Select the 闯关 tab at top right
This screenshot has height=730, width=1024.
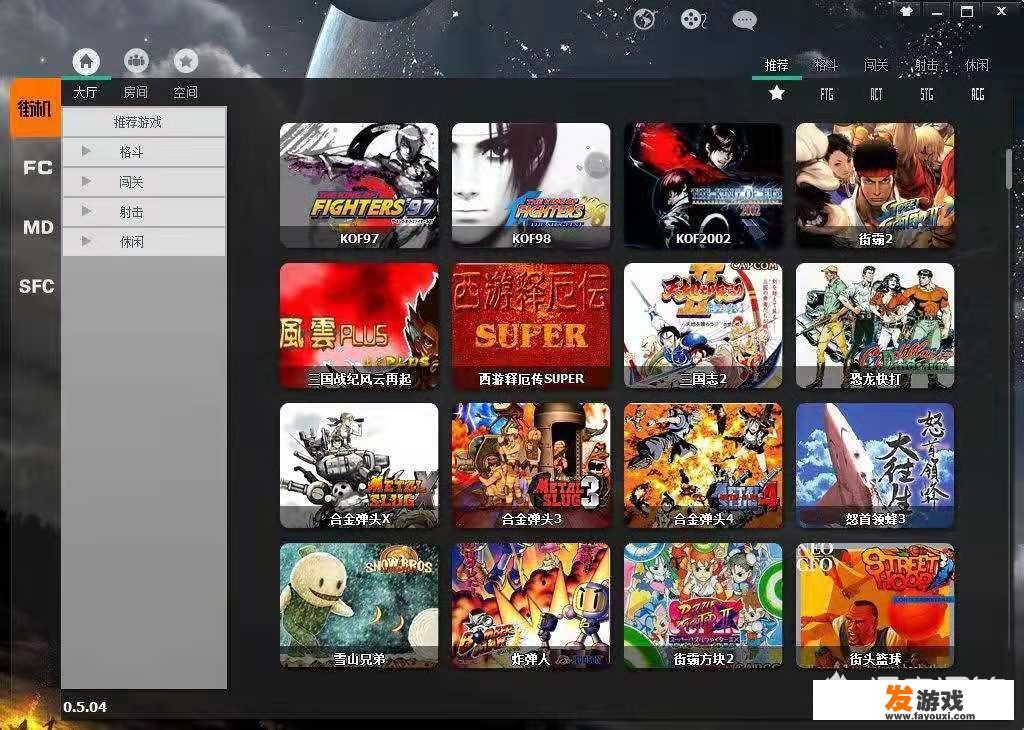point(876,65)
